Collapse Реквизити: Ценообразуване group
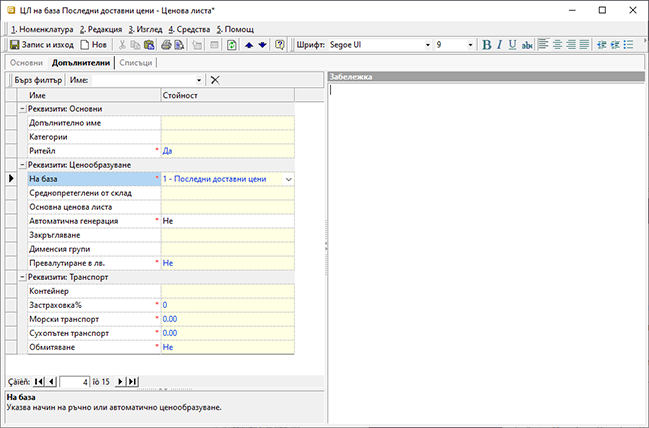Viewport: 649px width, 428px height. point(22,165)
